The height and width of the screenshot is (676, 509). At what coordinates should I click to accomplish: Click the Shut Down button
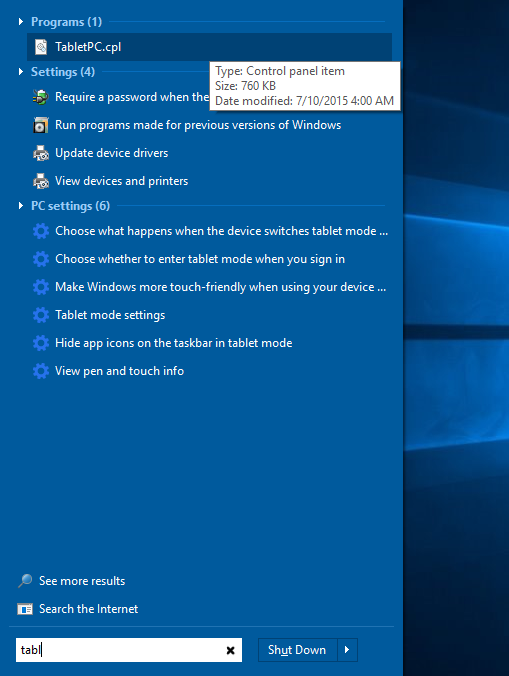click(x=297, y=650)
